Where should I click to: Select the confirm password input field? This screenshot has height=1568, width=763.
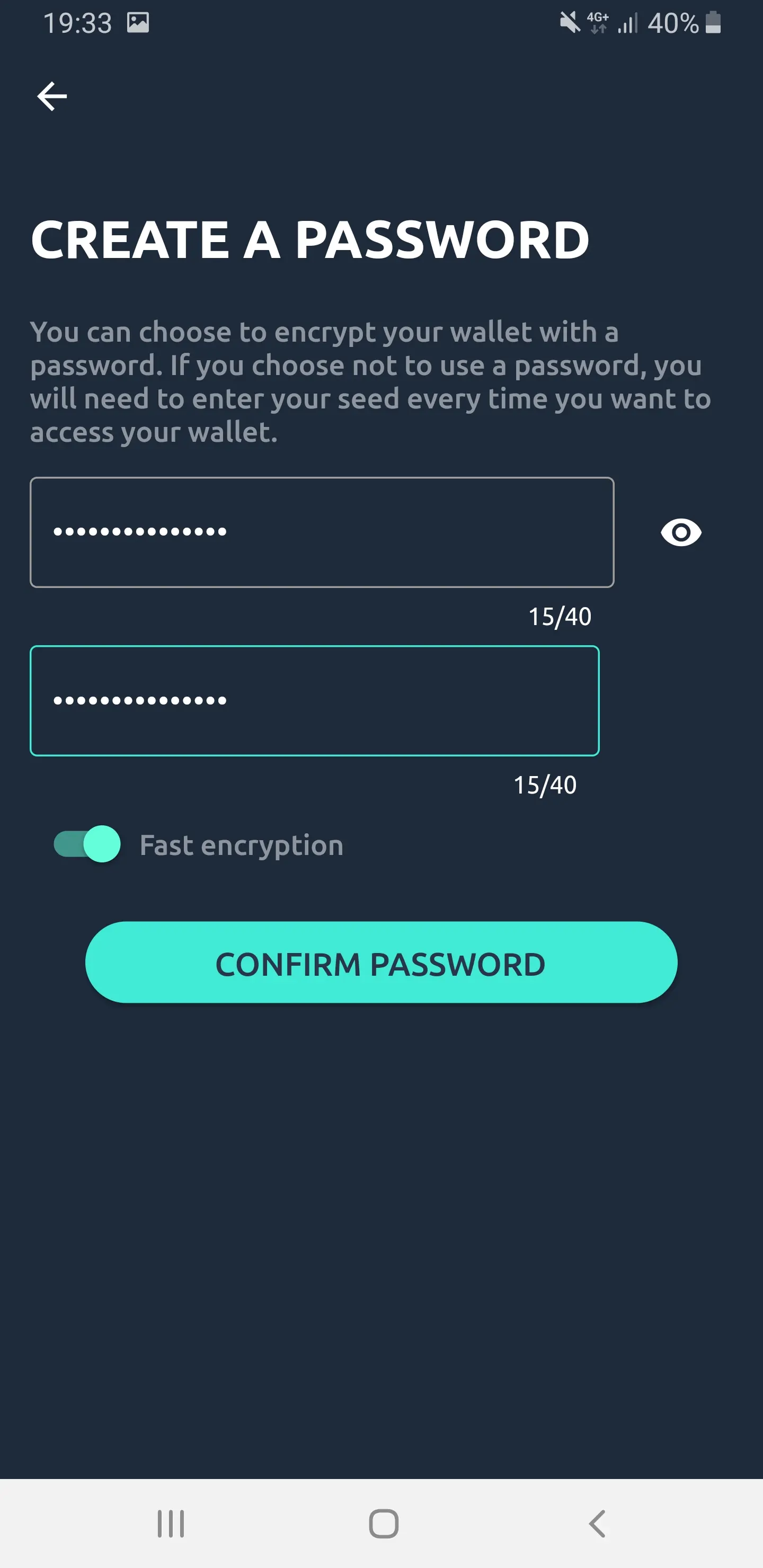click(x=314, y=700)
